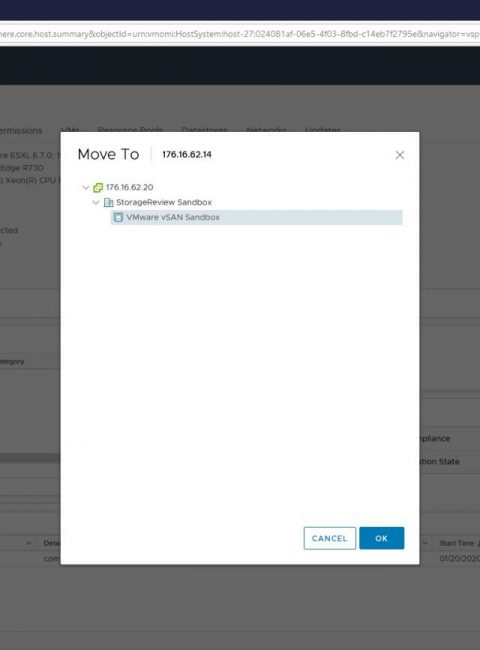Viewport: 480px width, 650px height.
Task: Click the vCenter icon beside 176.16.62.20
Action: click(x=98, y=187)
